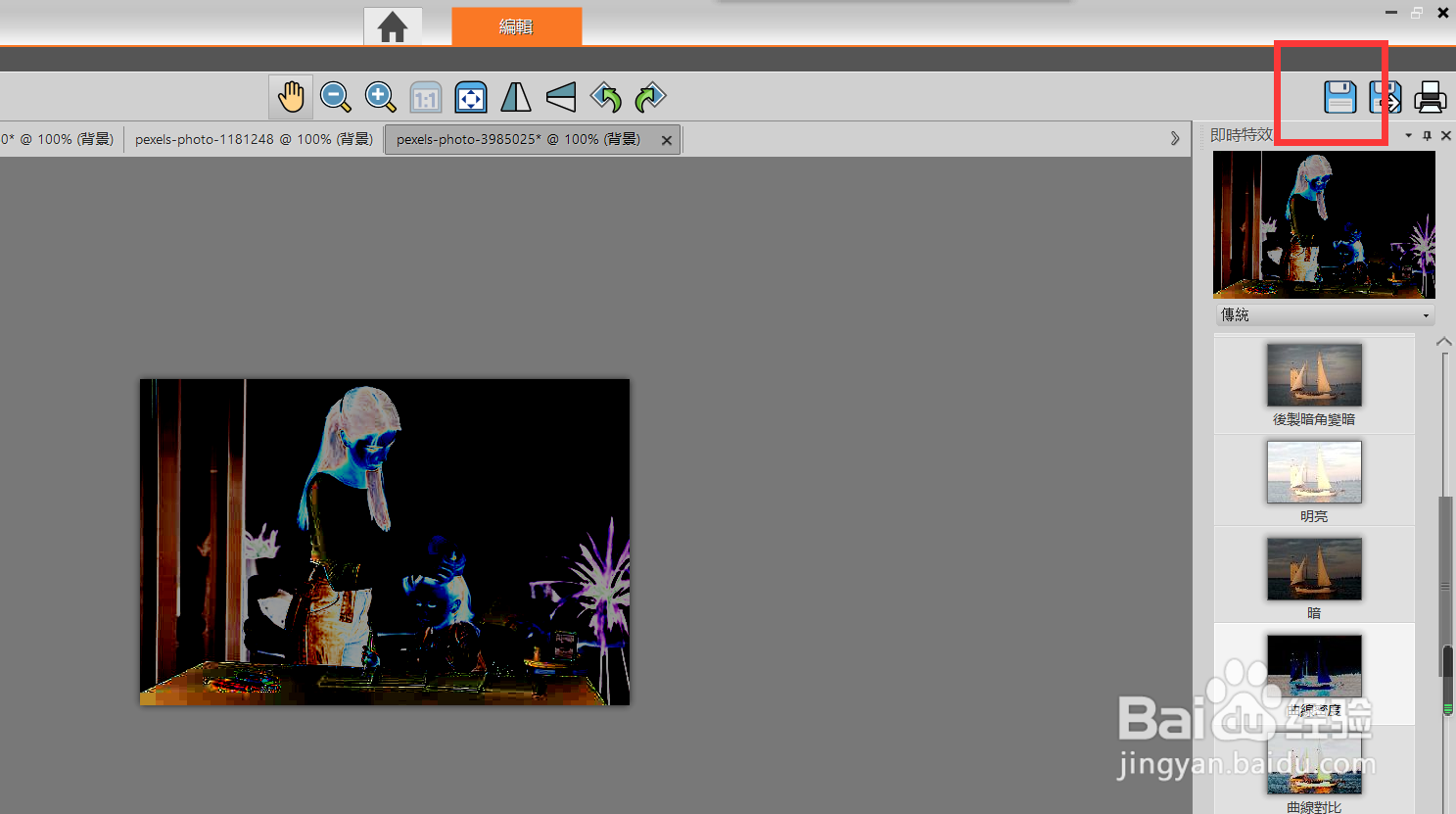Viewport: 1456px width, 814px height.
Task: Pin the 即時特效 panel
Action: pyautogui.click(x=1427, y=135)
